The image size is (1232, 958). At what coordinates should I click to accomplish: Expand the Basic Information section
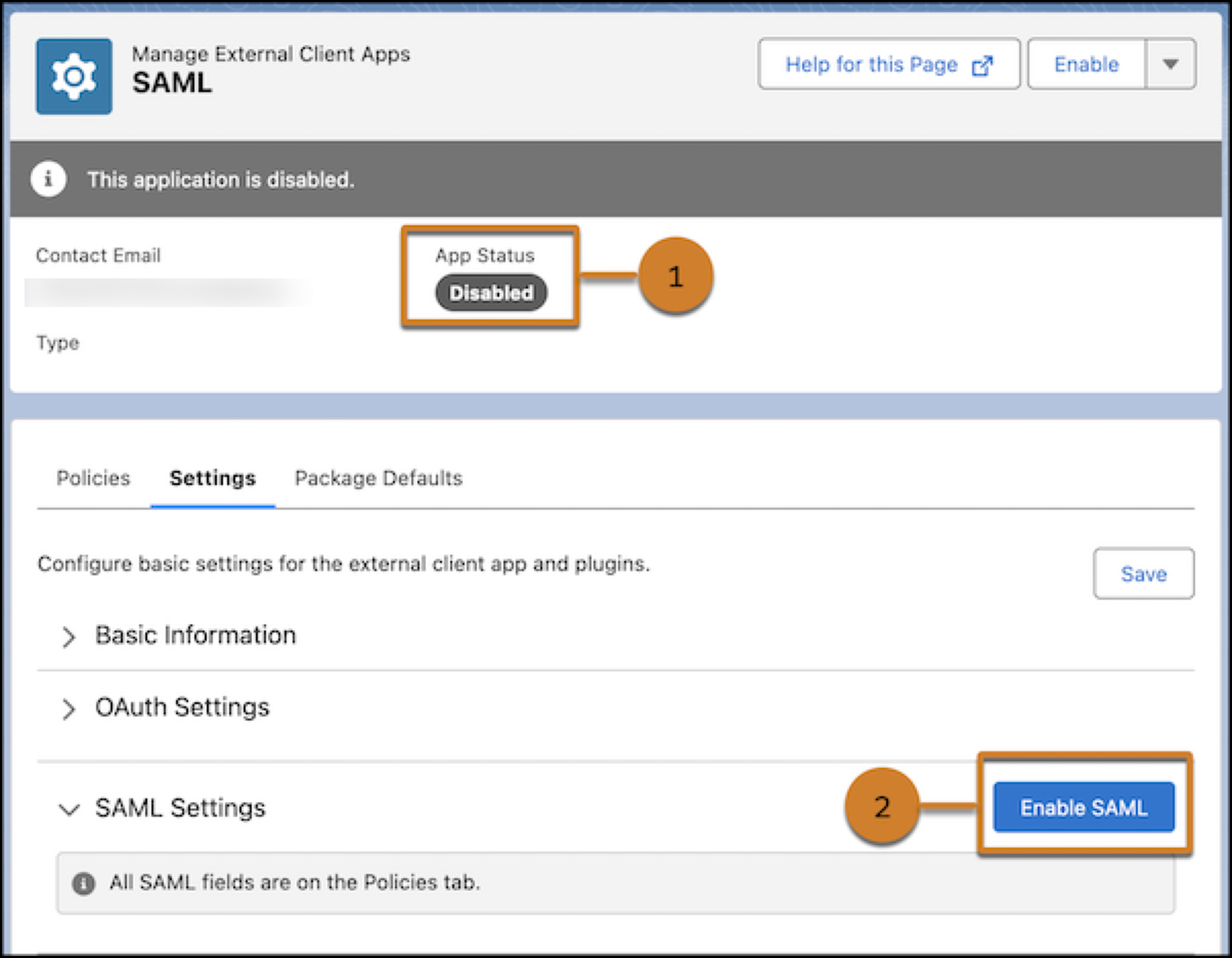(x=68, y=637)
